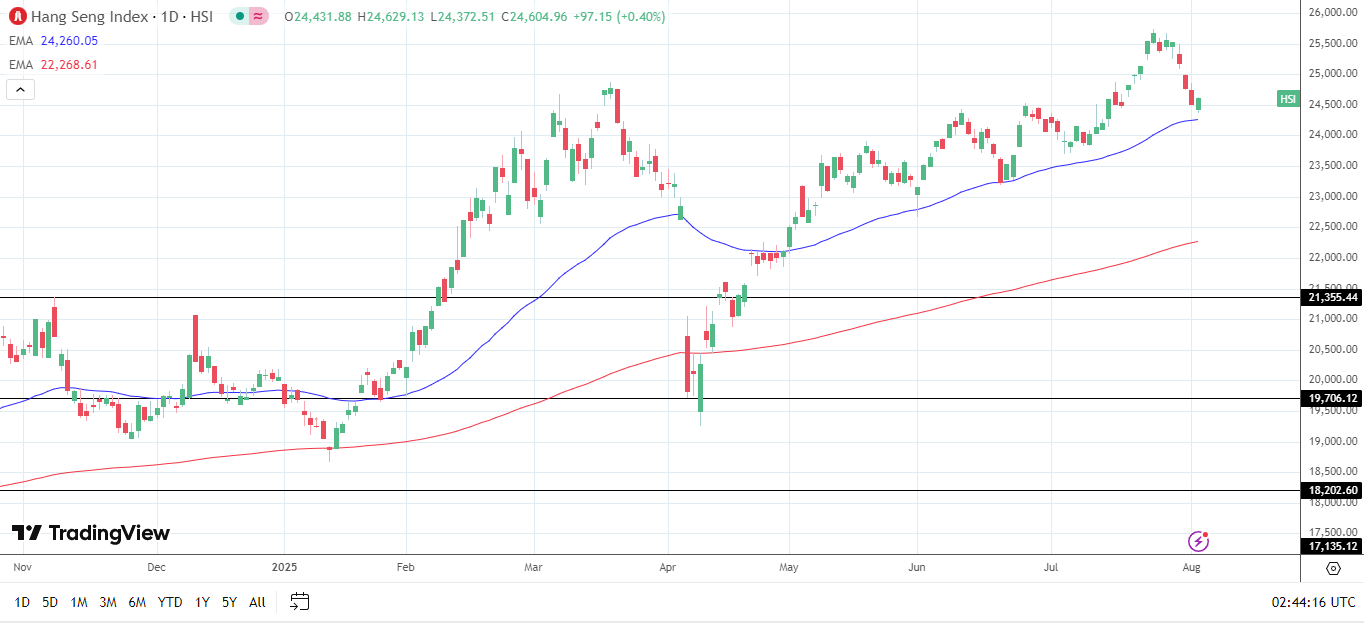The width and height of the screenshot is (1364, 623).
Task: Click the 02:44:16 UTC timezone clock
Action: coord(1313,602)
